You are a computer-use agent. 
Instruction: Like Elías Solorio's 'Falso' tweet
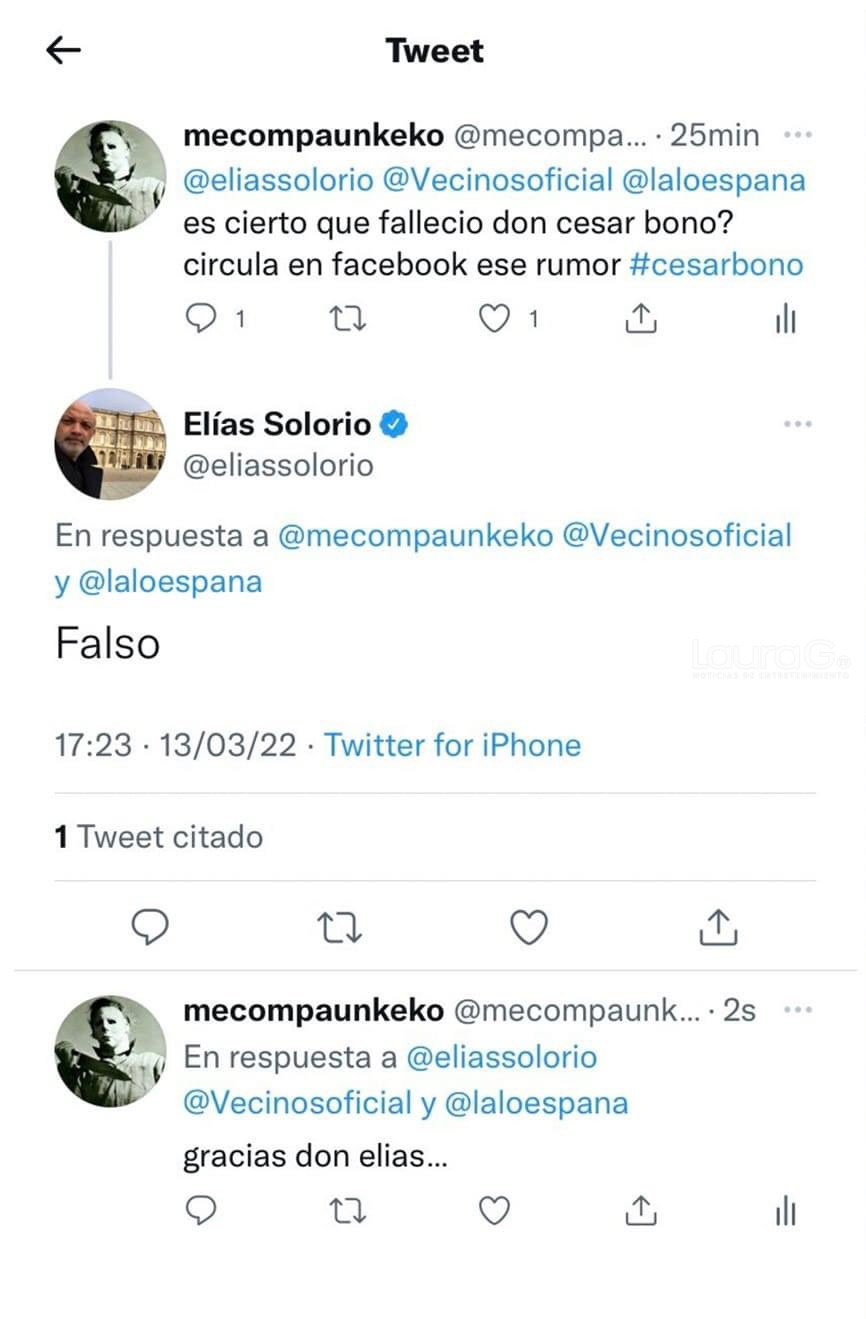(x=529, y=928)
